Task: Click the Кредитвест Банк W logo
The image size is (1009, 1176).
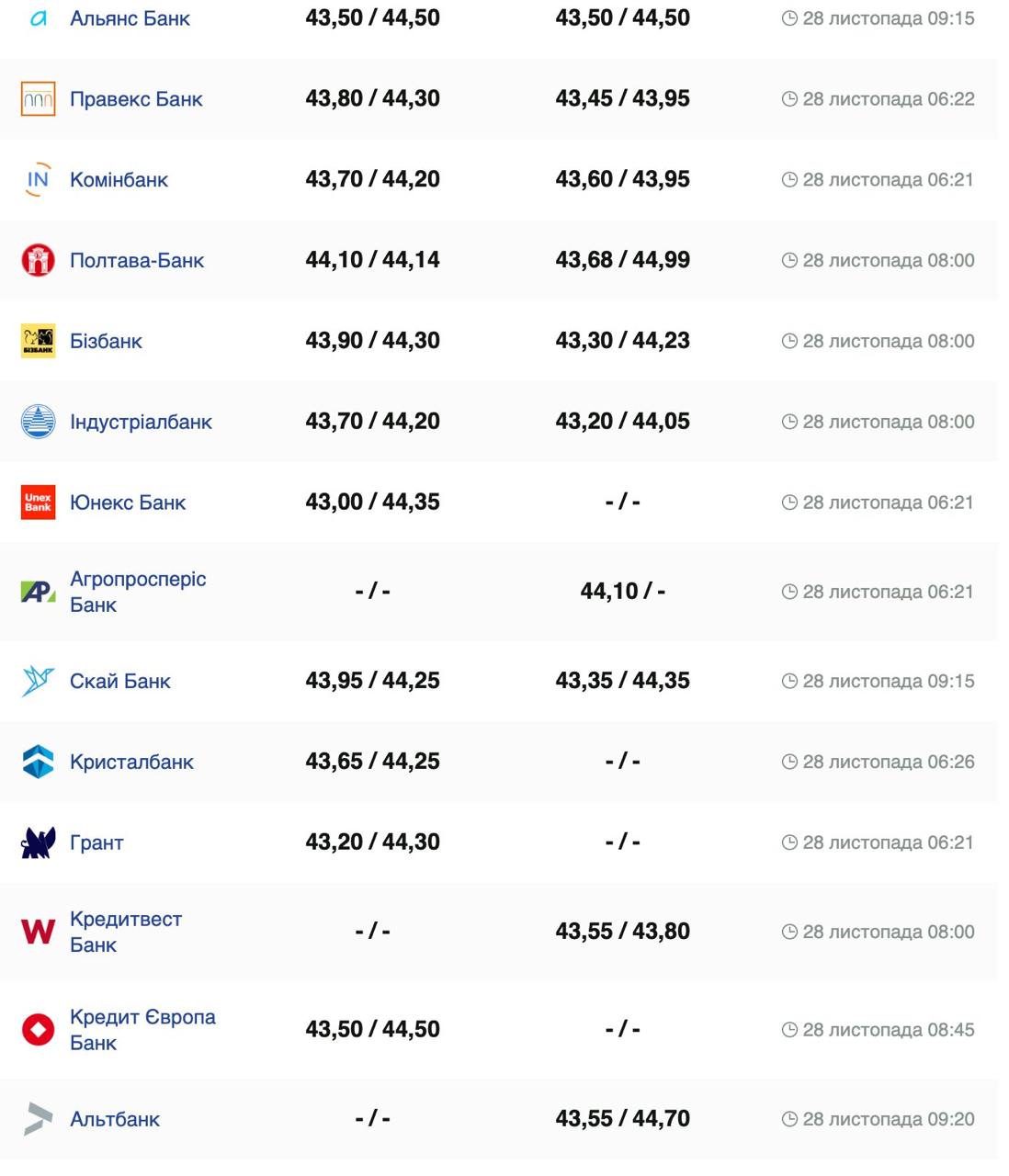Action: pos(39,932)
